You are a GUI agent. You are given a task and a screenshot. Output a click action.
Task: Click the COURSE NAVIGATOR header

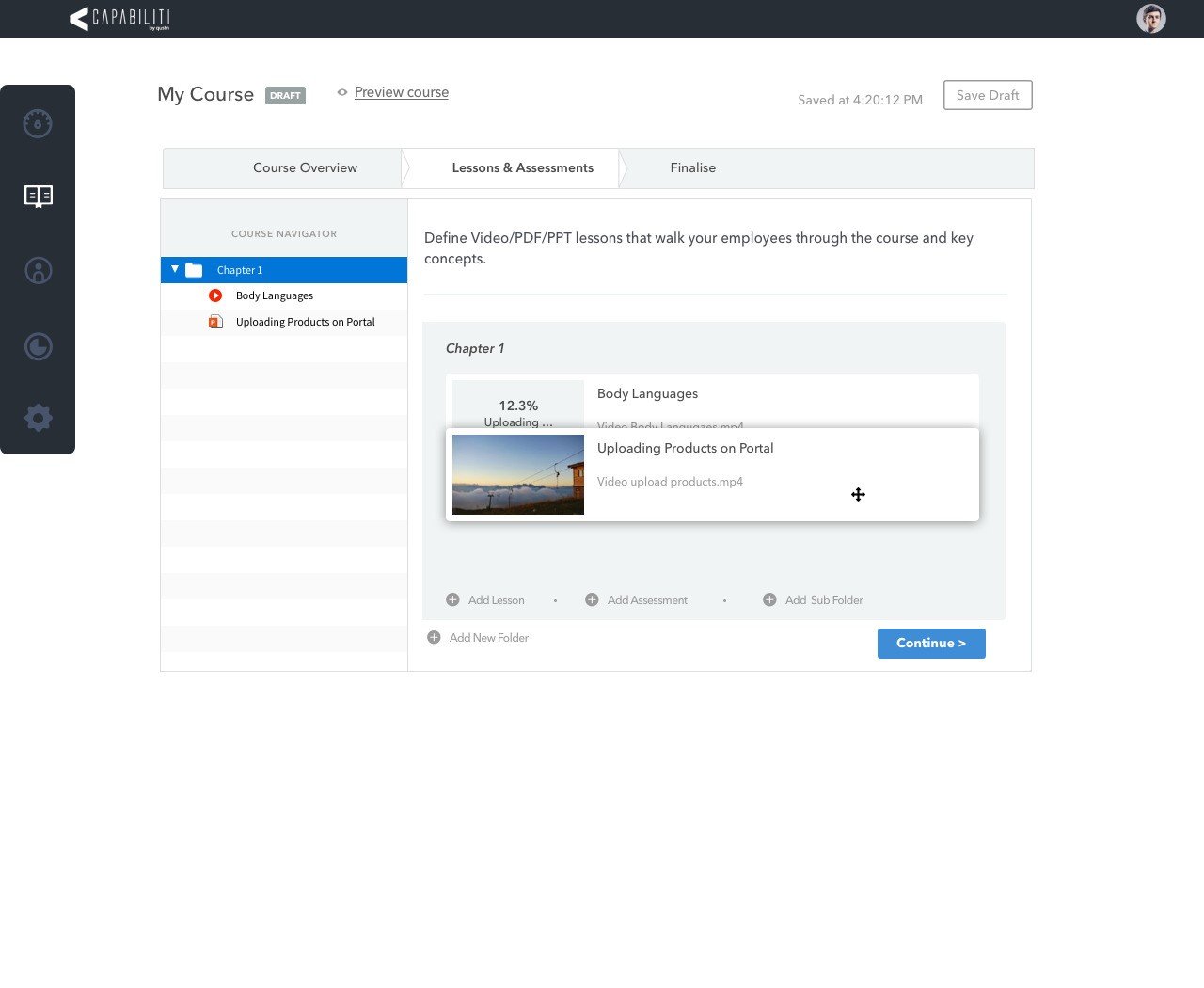click(284, 233)
